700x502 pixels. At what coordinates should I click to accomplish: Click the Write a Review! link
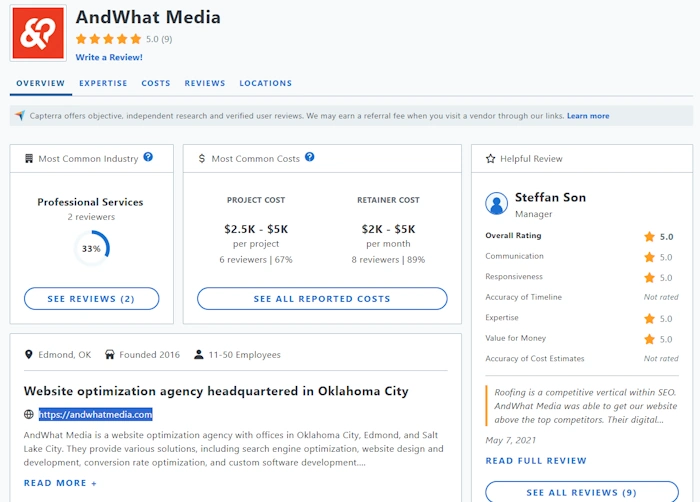coord(109,57)
